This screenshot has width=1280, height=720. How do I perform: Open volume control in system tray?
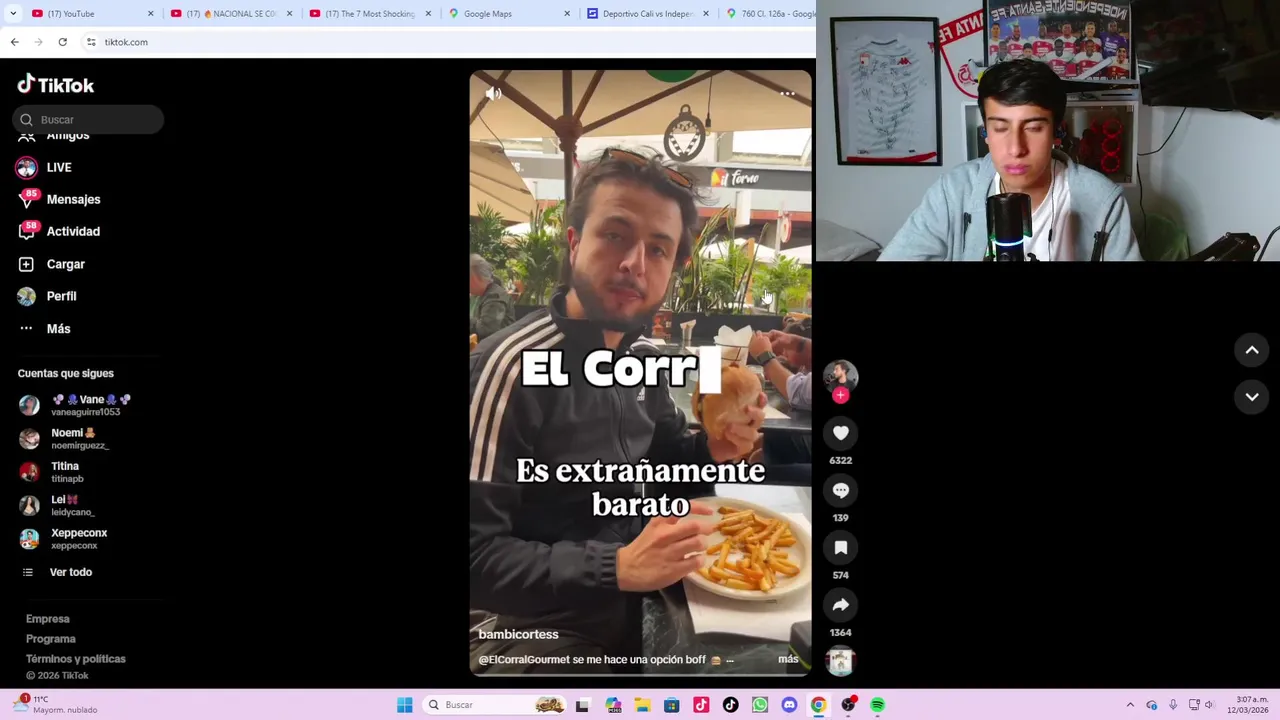pos(1210,705)
